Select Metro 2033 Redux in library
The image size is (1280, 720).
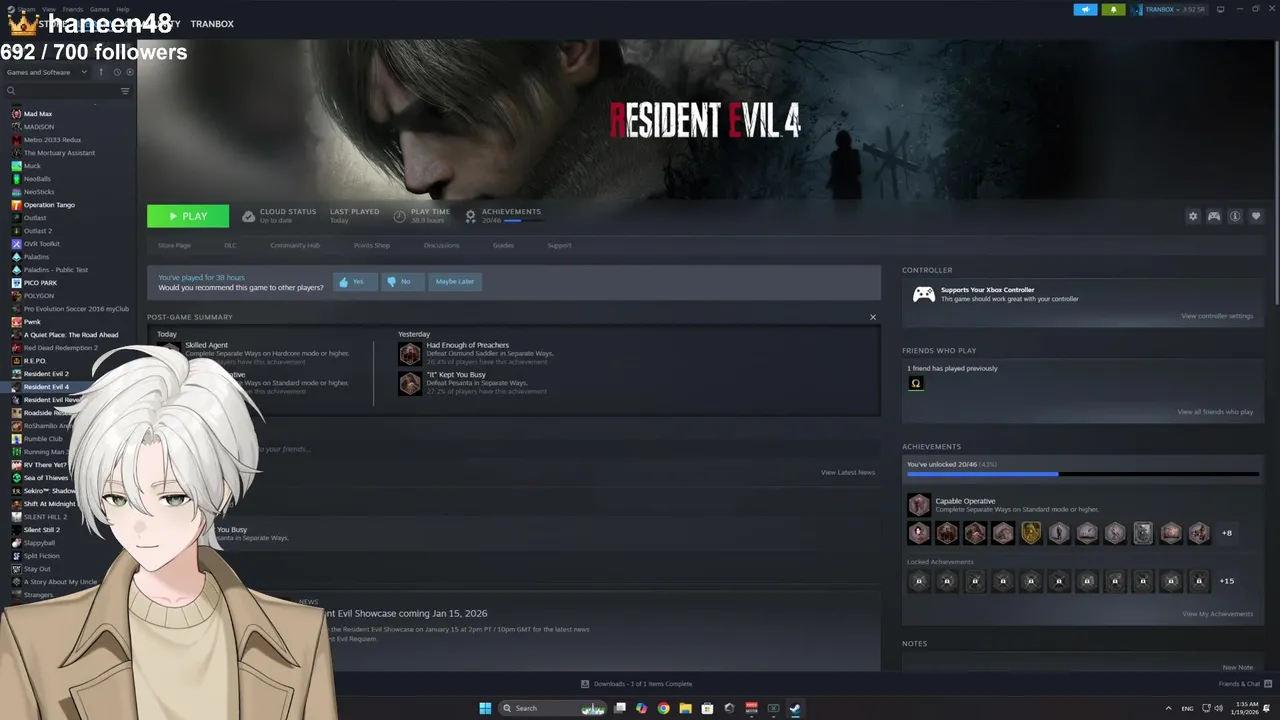point(52,140)
